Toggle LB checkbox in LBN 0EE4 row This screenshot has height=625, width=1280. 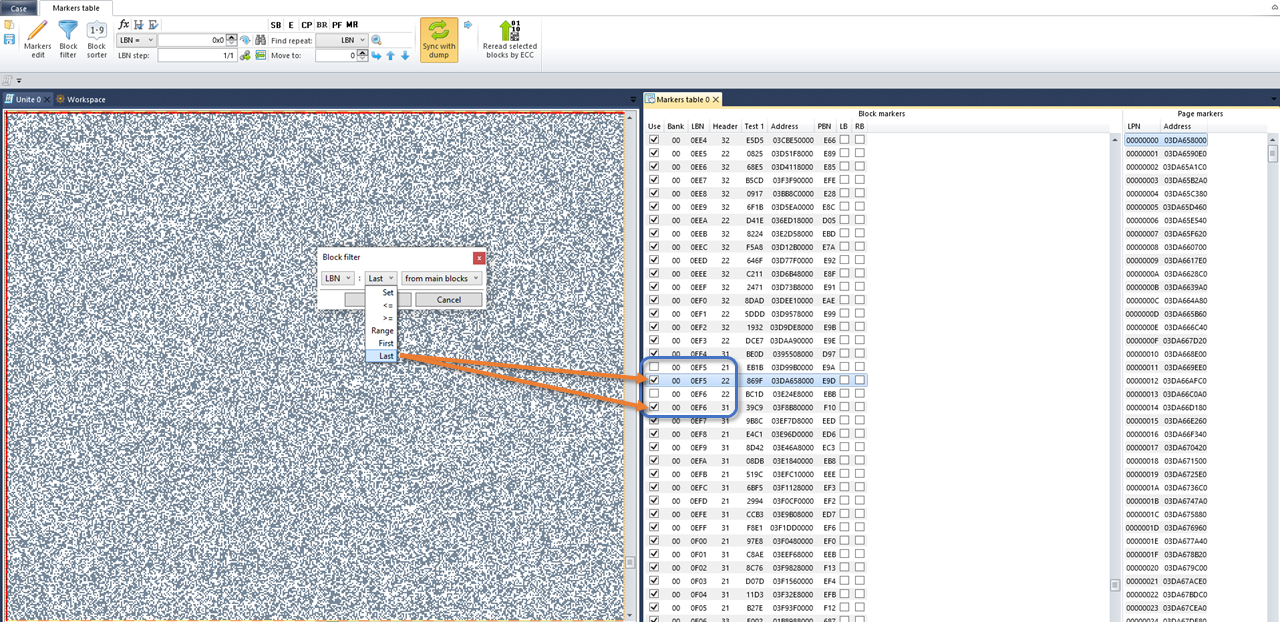[844, 140]
